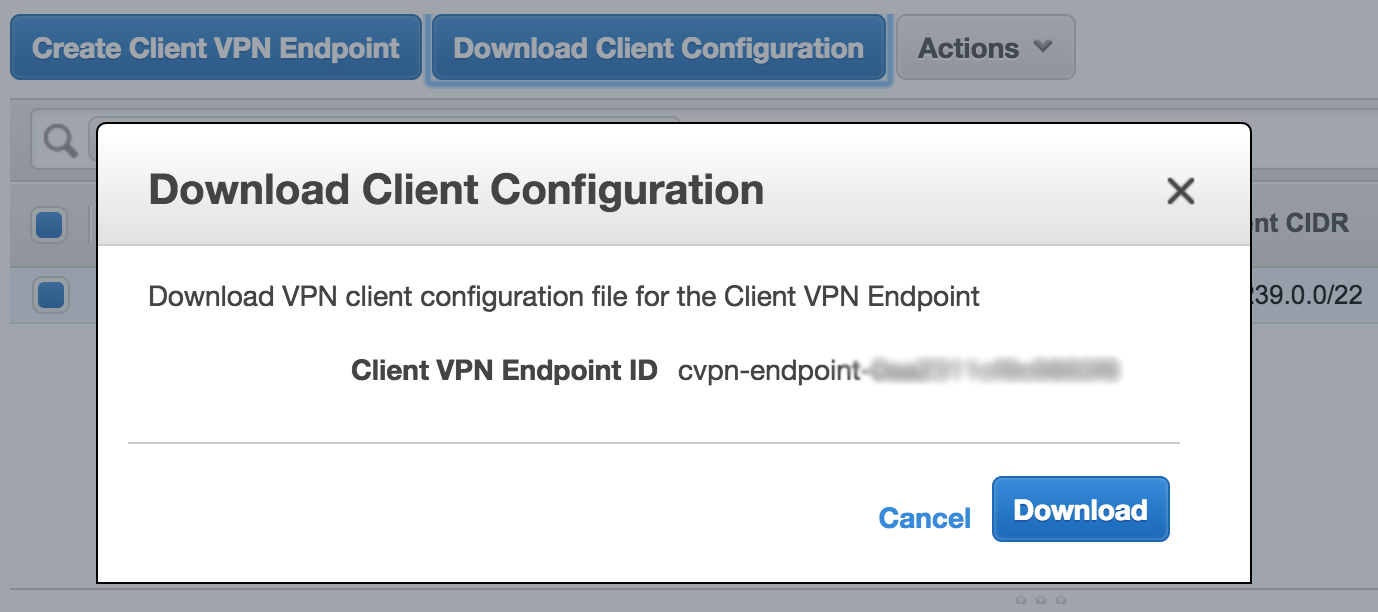Click the divider line above Cancel

654,442
